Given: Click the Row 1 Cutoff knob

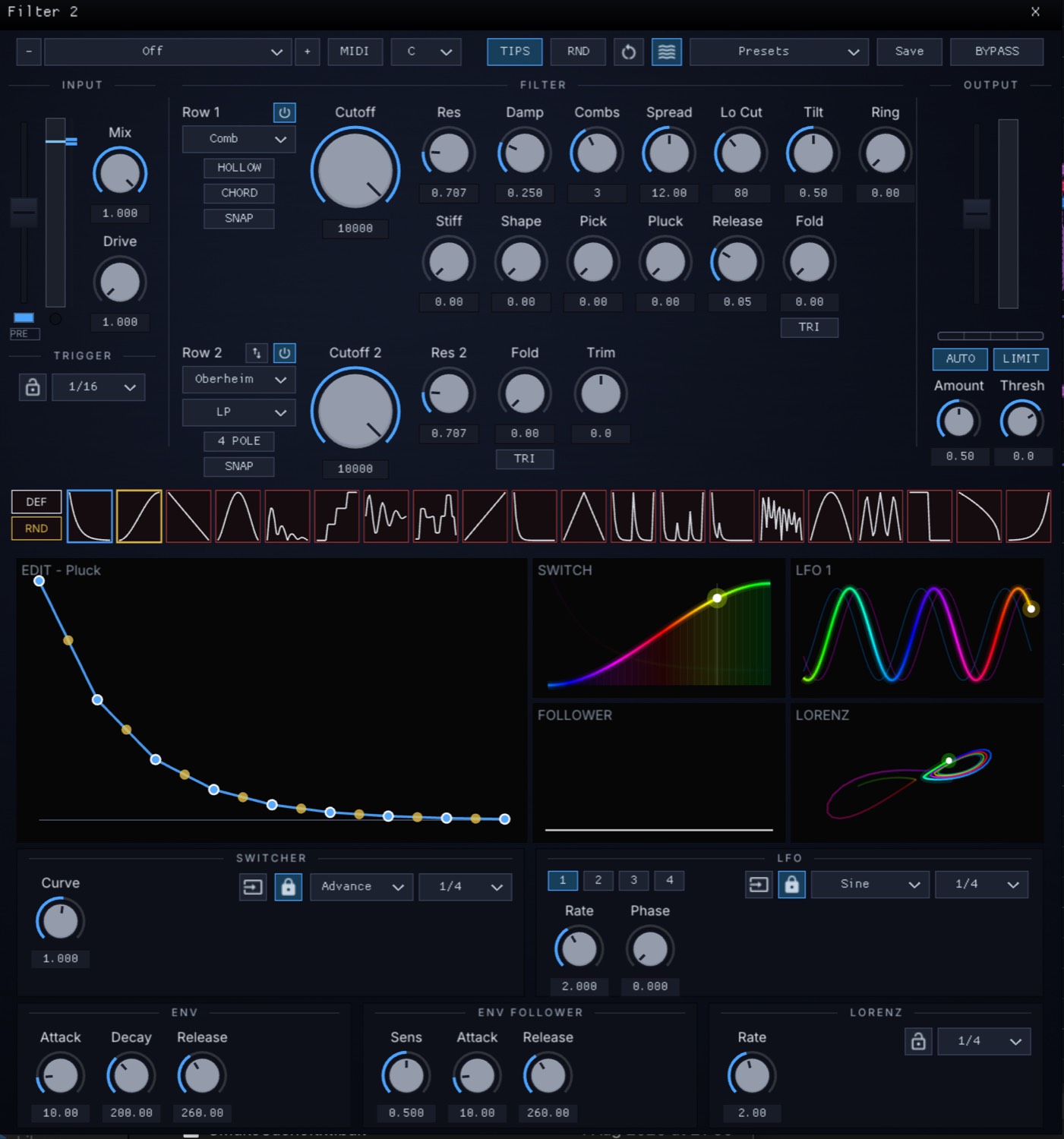Looking at the screenshot, I should (x=355, y=170).
